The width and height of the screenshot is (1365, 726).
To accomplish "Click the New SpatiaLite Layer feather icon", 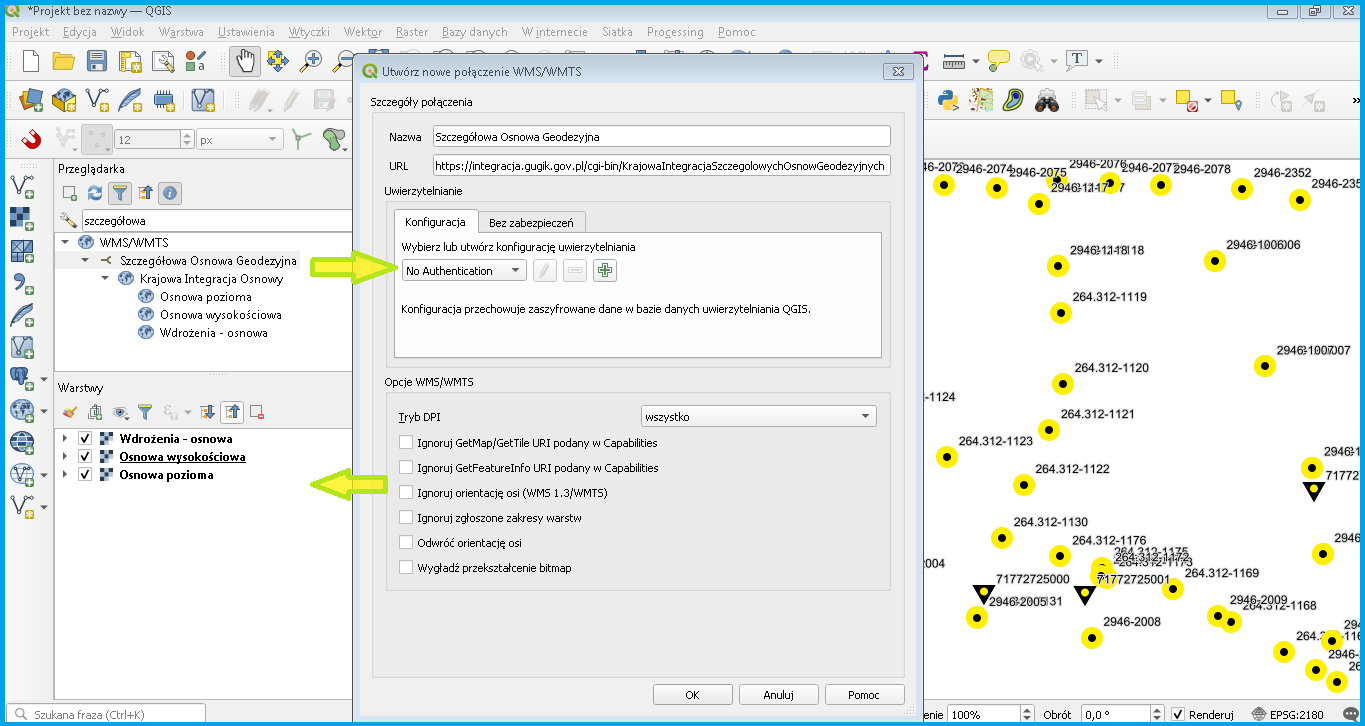I will click(x=130, y=100).
